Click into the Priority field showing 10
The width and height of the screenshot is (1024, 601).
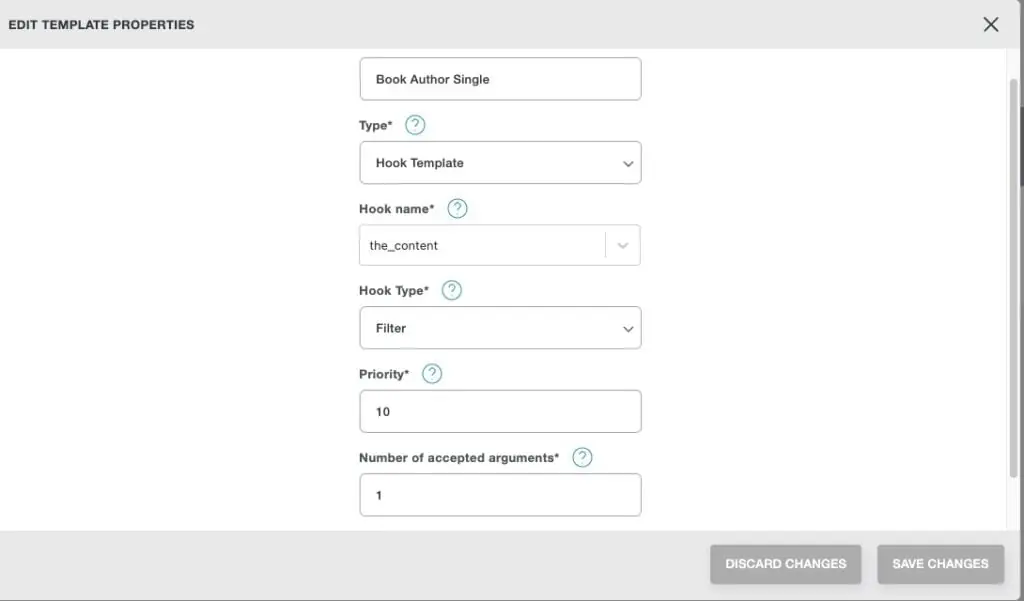(500, 411)
